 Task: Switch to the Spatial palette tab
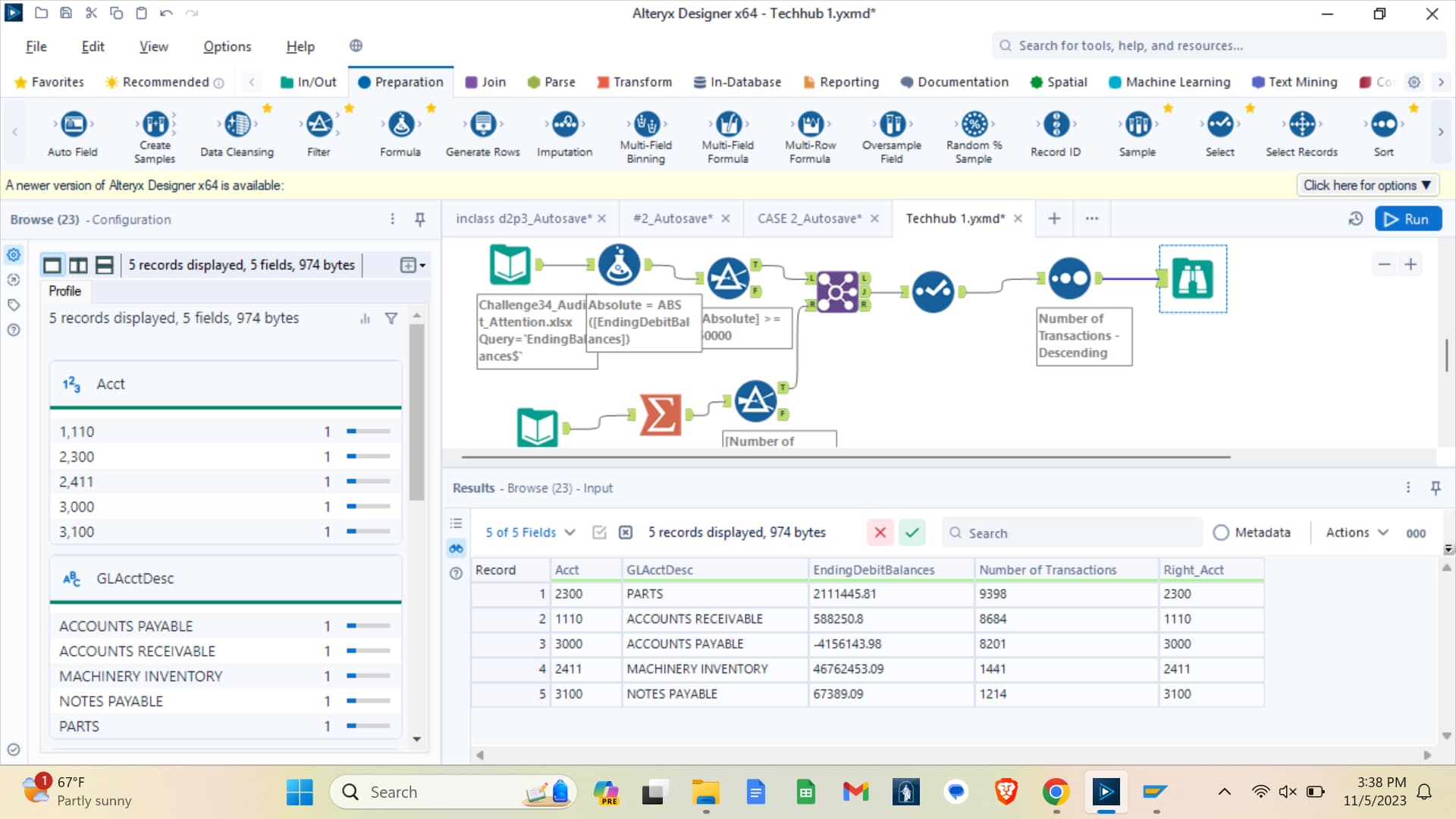[x=1058, y=82]
